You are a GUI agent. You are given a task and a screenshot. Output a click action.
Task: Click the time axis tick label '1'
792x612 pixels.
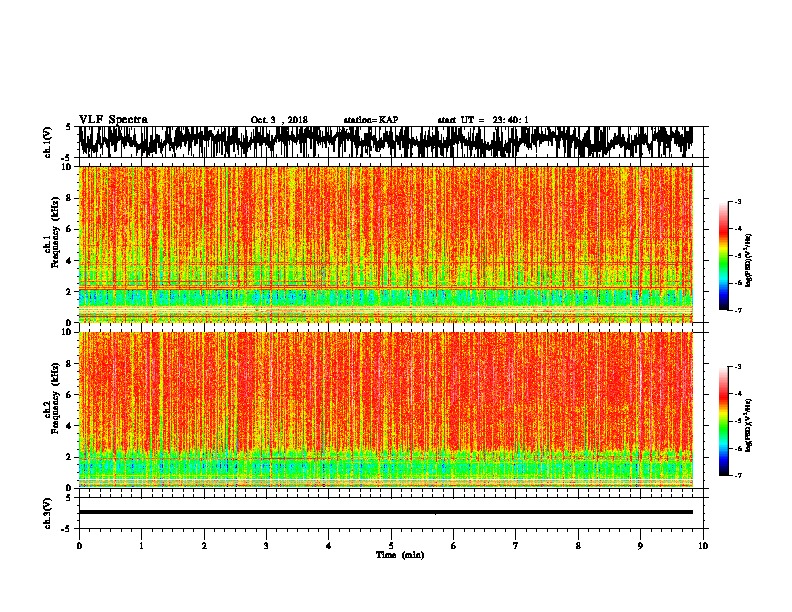141,545
